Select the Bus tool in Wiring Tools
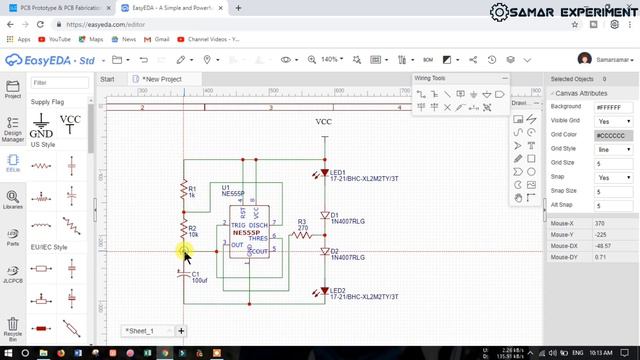The width and height of the screenshot is (640, 360). pos(434,94)
